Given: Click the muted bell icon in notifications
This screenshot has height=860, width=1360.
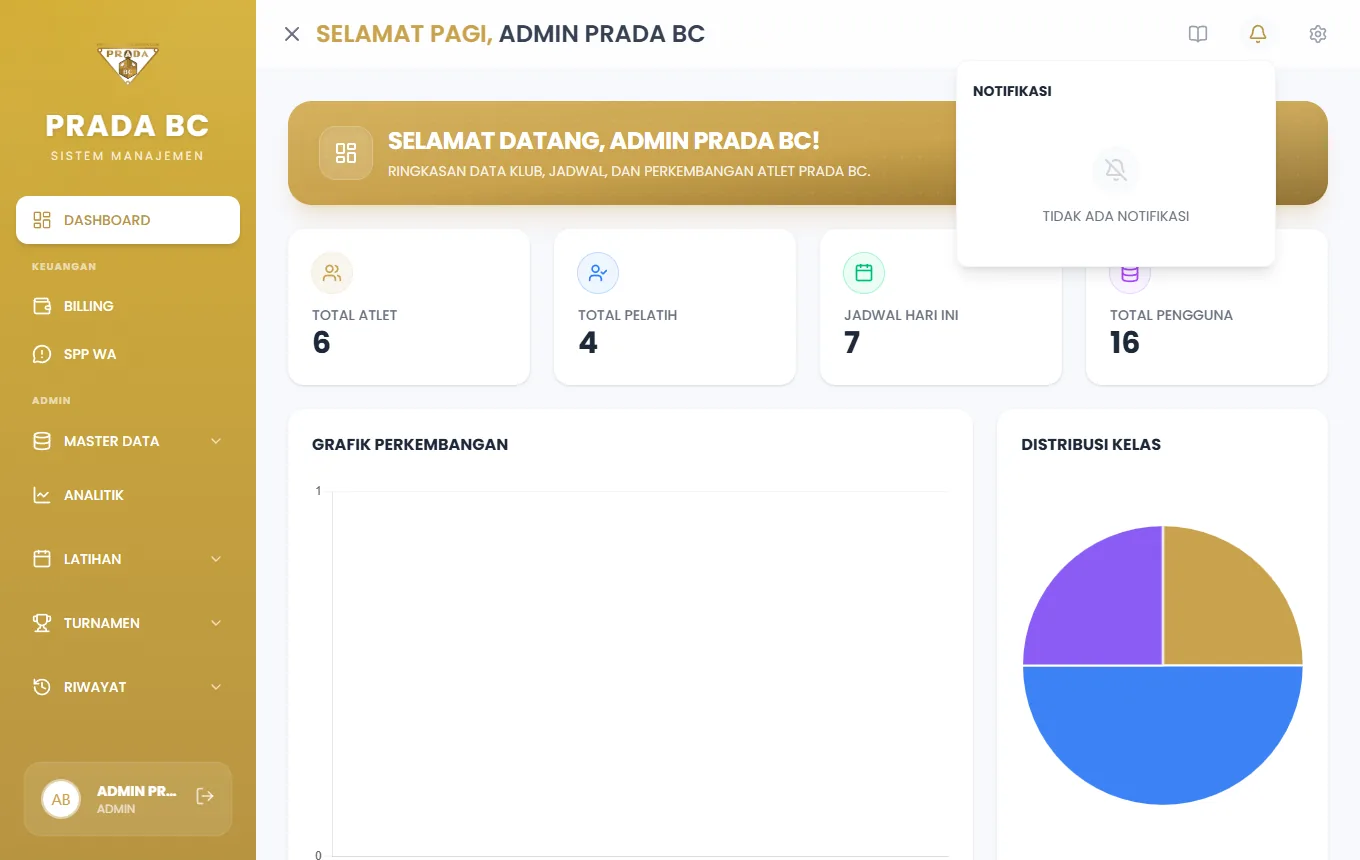Looking at the screenshot, I should click(x=1116, y=171).
